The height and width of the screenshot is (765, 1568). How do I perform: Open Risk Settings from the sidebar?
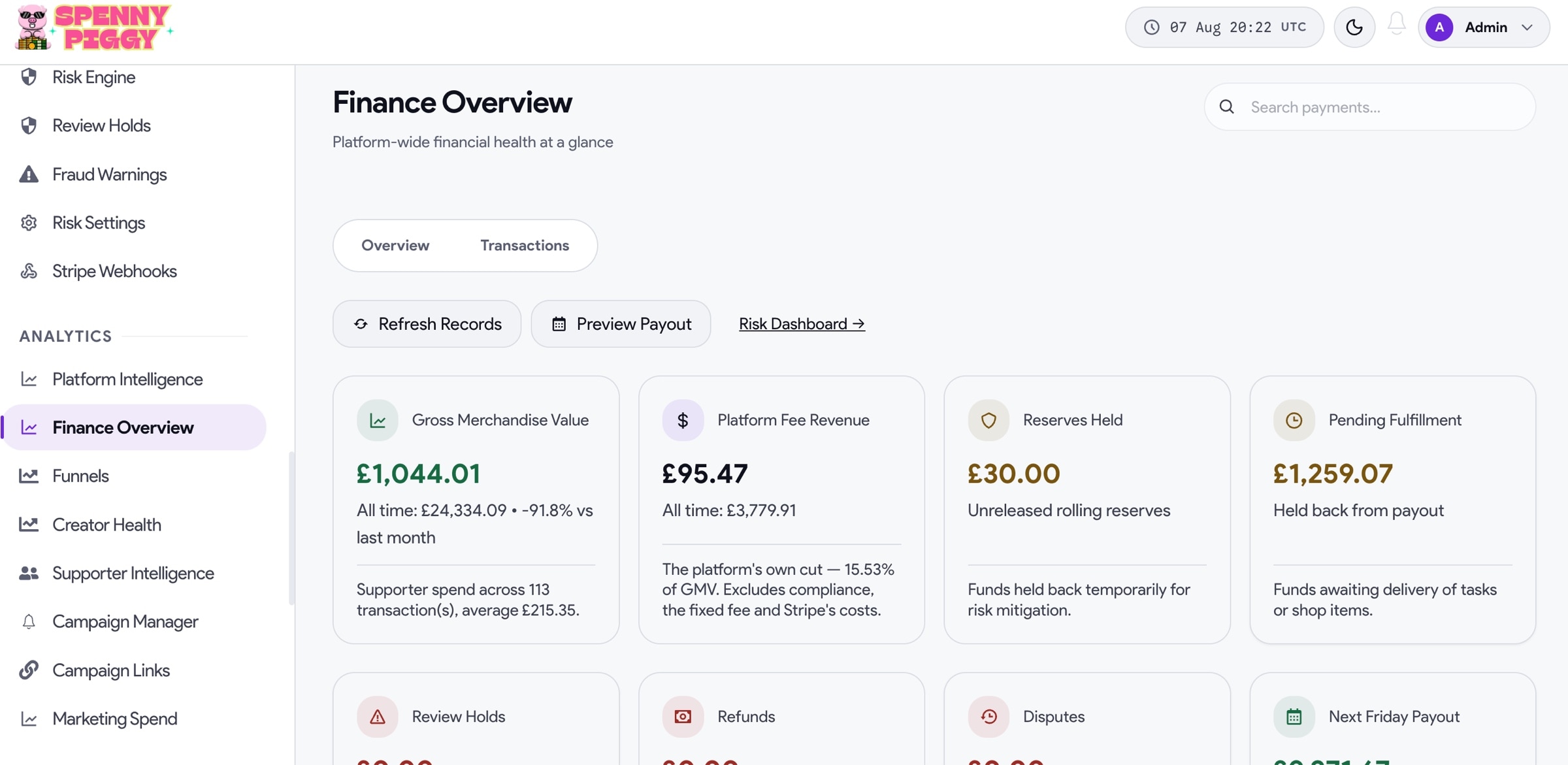pyautogui.click(x=99, y=223)
